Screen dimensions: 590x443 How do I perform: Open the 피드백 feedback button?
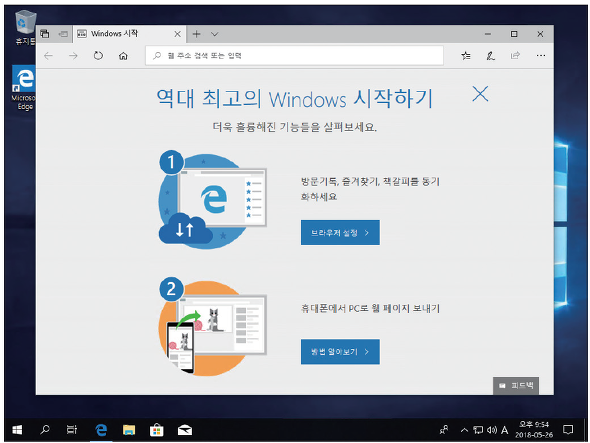(x=516, y=385)
